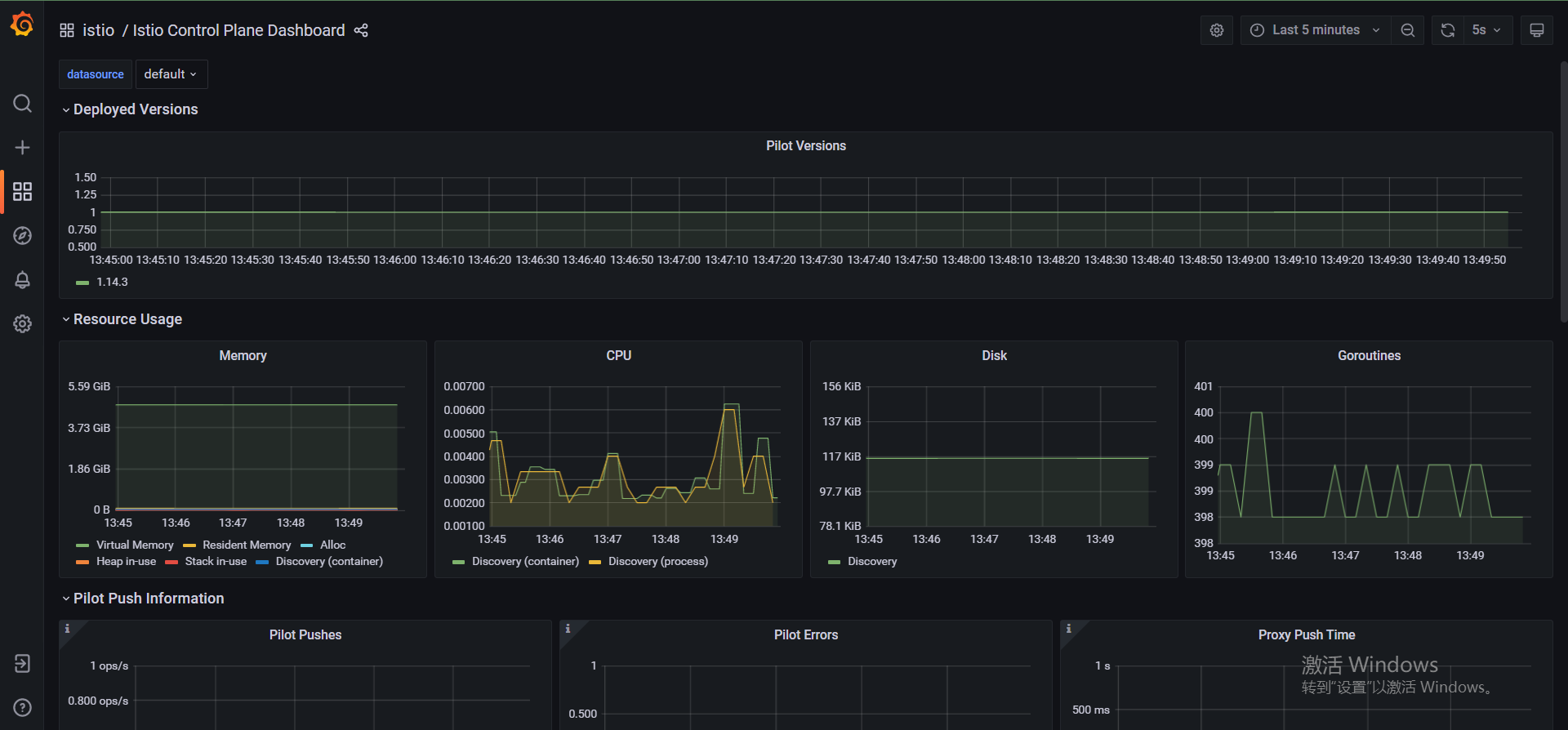Screen dimensions: 1568x730
Task: Toggle Resident Memory series in legend
Action: pos(247,545)
